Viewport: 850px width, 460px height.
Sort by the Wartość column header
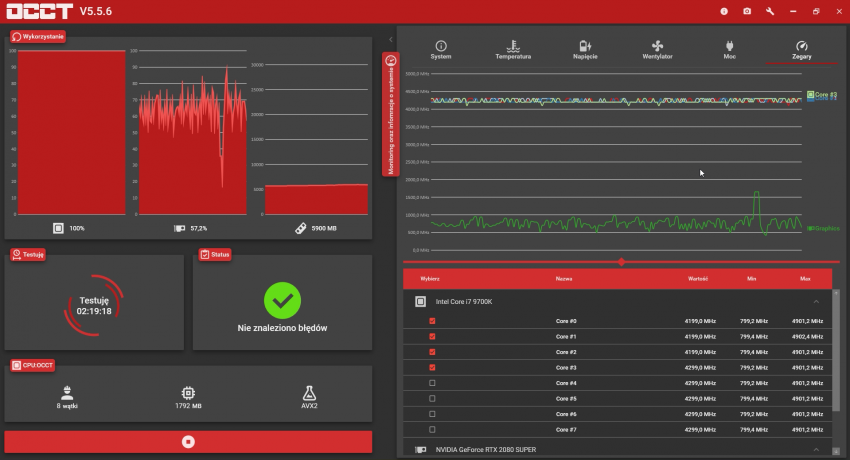coord(698,278)
